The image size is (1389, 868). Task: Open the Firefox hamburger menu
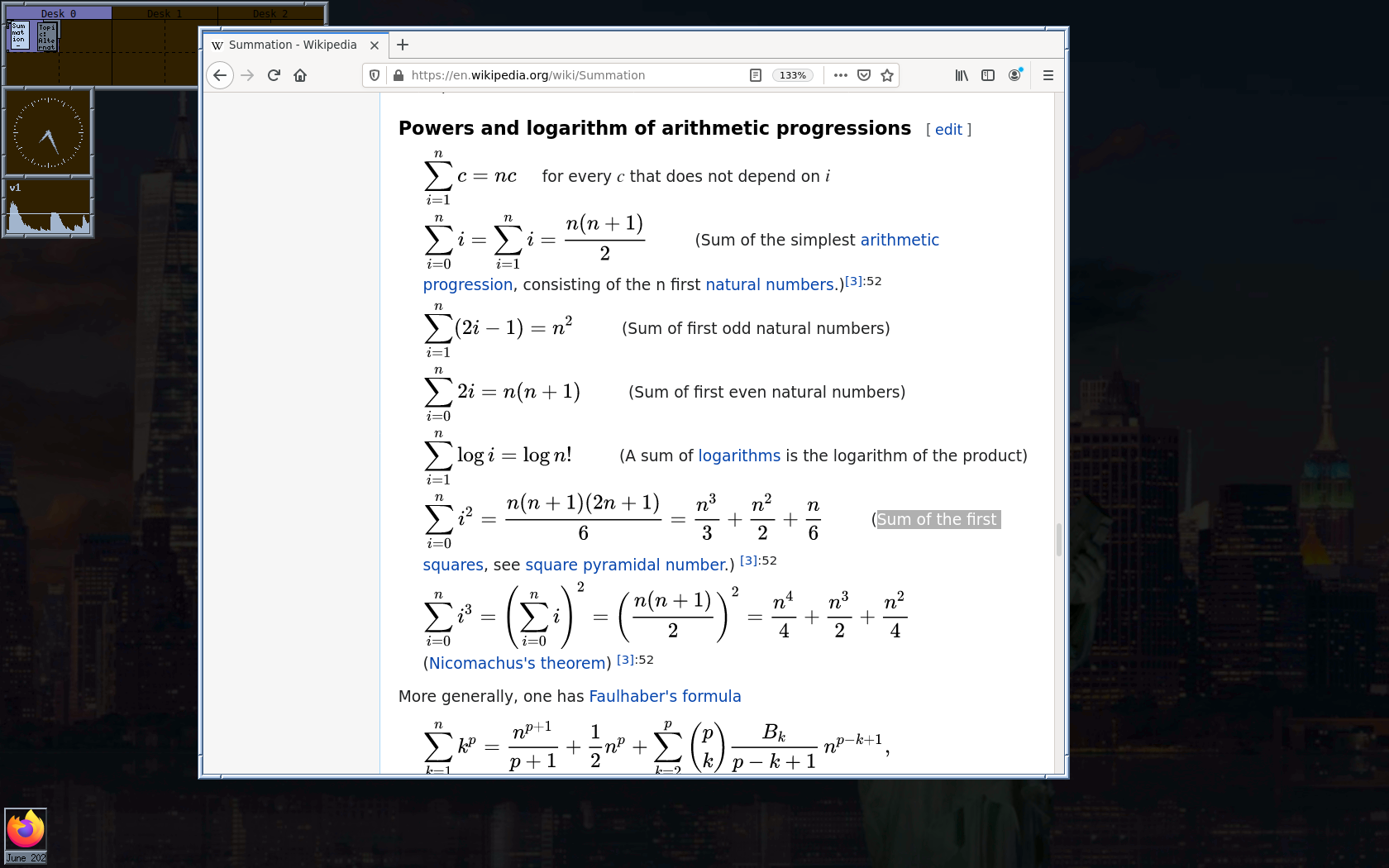[1048, 75]
